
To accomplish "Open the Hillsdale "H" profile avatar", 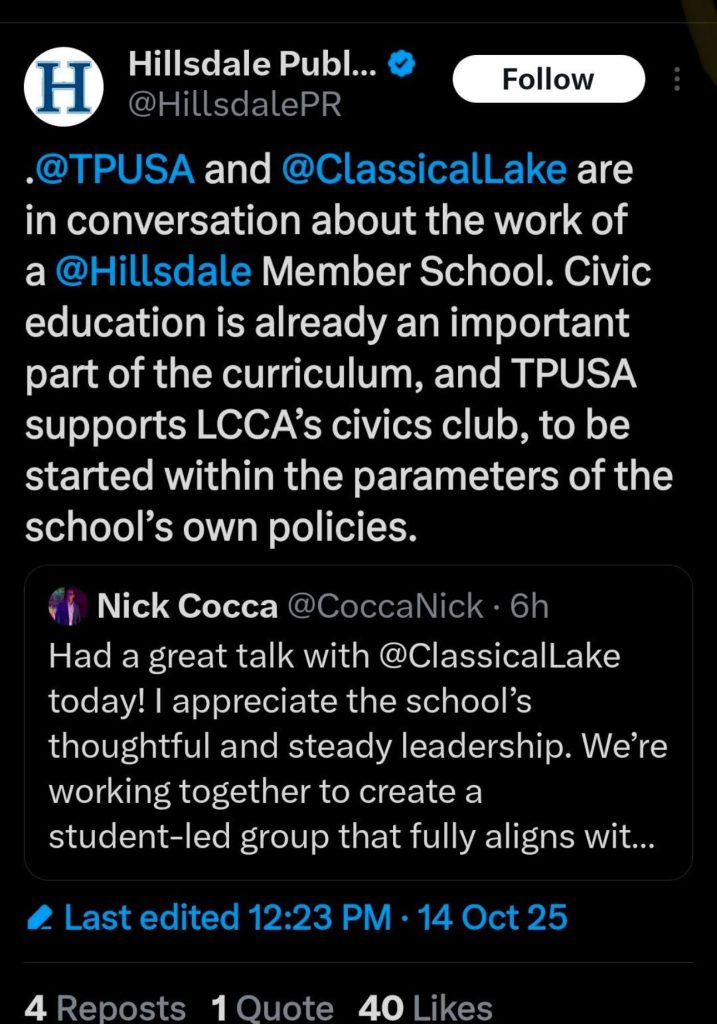I will [65, 90].
